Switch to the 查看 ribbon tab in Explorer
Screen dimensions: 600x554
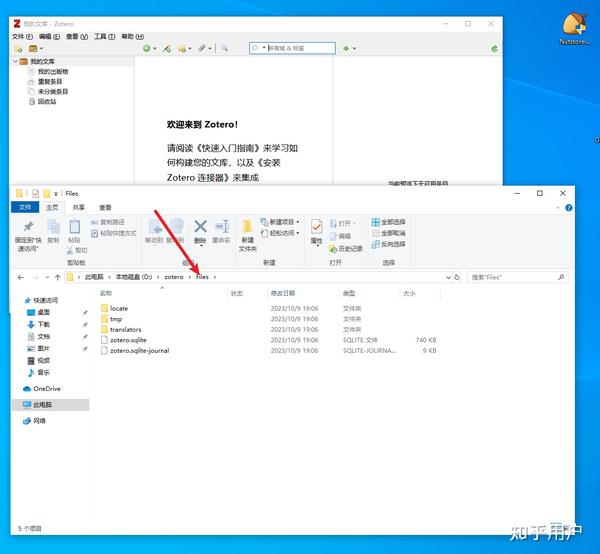click(x=105, y=207)
